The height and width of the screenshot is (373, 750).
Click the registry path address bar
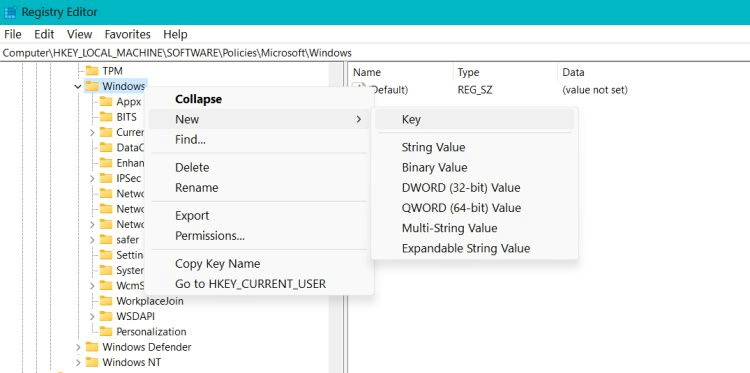click(x=375, y=53)
